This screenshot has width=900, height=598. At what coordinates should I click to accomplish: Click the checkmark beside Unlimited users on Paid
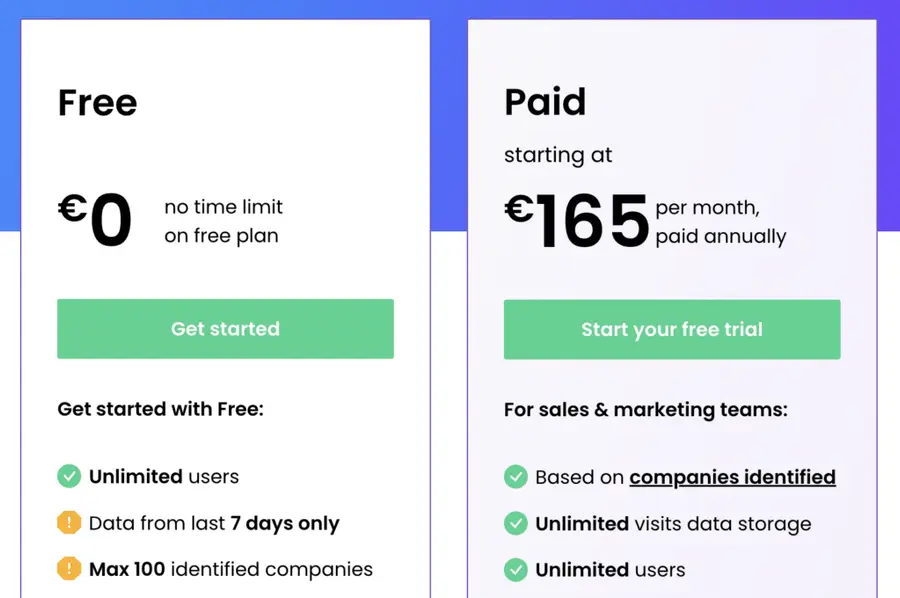coord(516,569)
